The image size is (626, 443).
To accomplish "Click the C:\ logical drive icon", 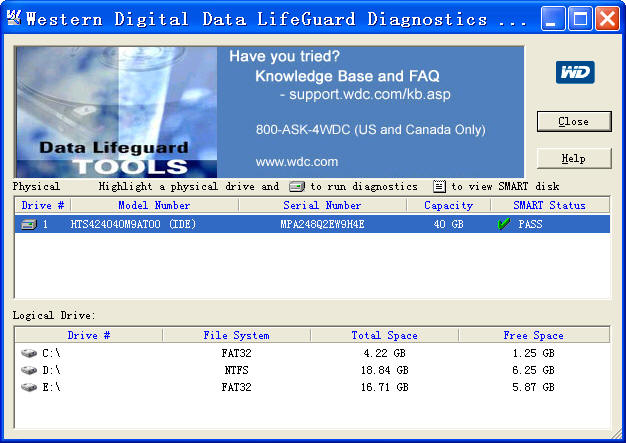I will pyautogui.click(x=28, y=353).
